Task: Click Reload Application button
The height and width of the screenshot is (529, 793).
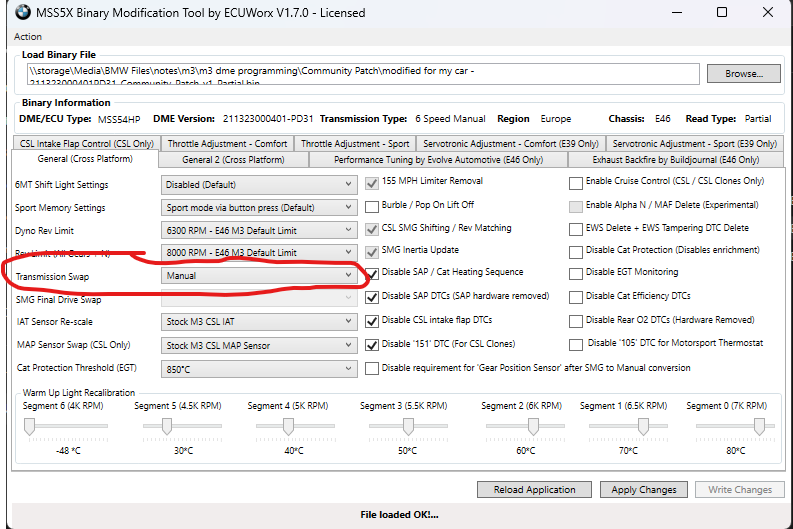Action: click(x=534, y=490)
